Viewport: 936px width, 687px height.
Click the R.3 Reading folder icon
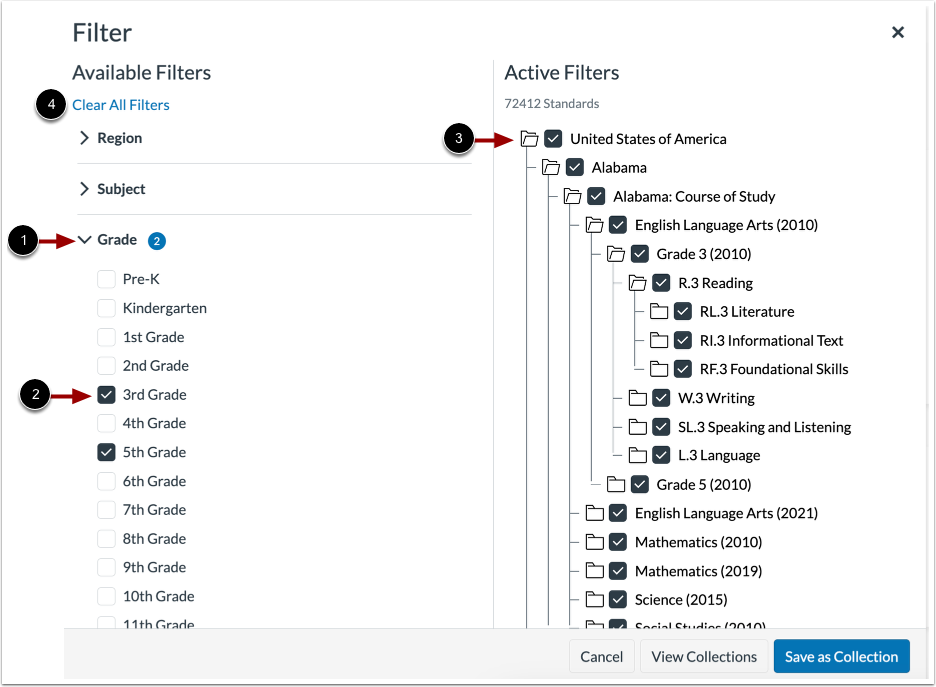639,283
